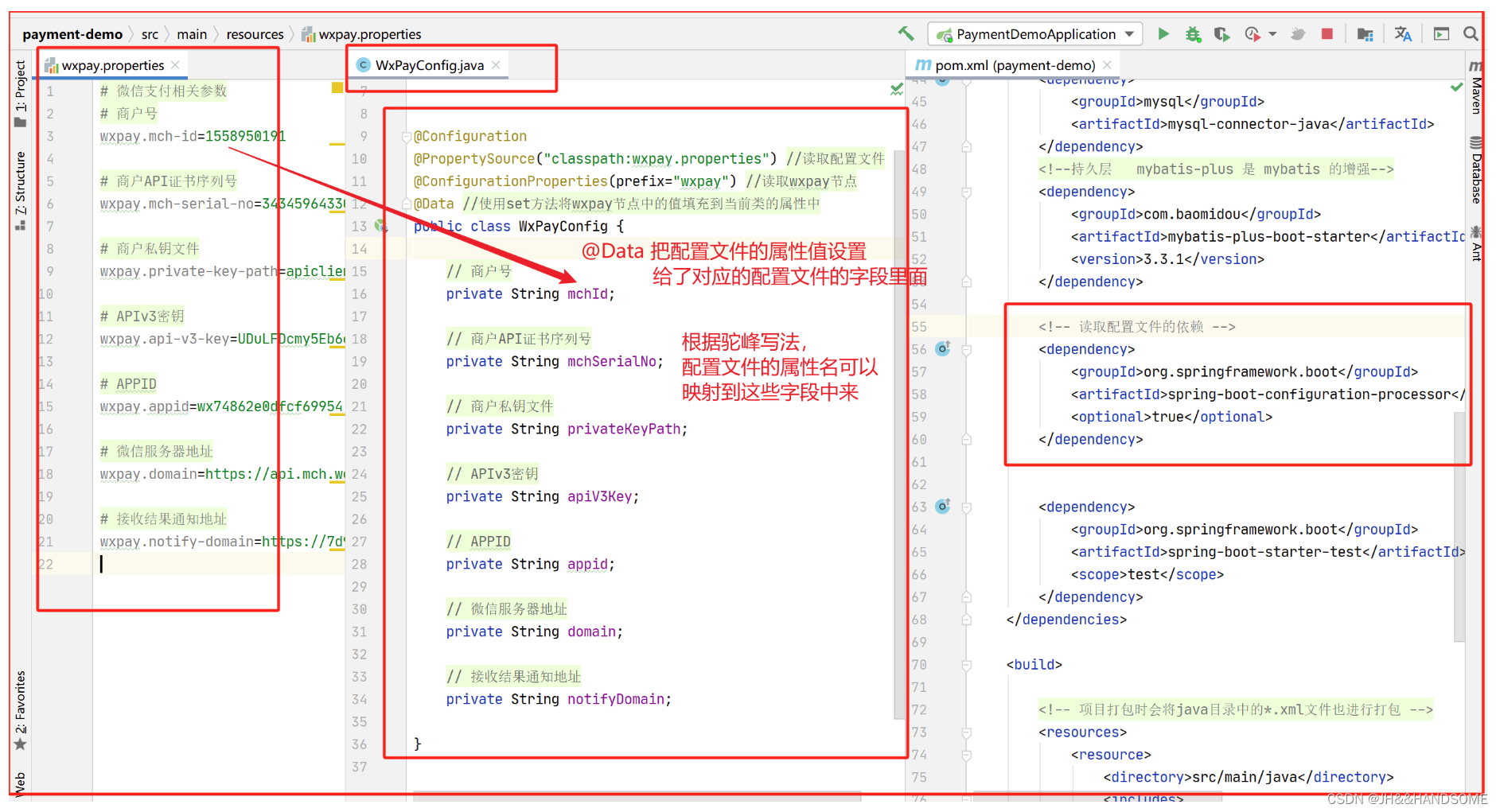Open the Project tool window
This screenshot has width=1500, height=812.
pyautogui.click(x=20, y=93)
